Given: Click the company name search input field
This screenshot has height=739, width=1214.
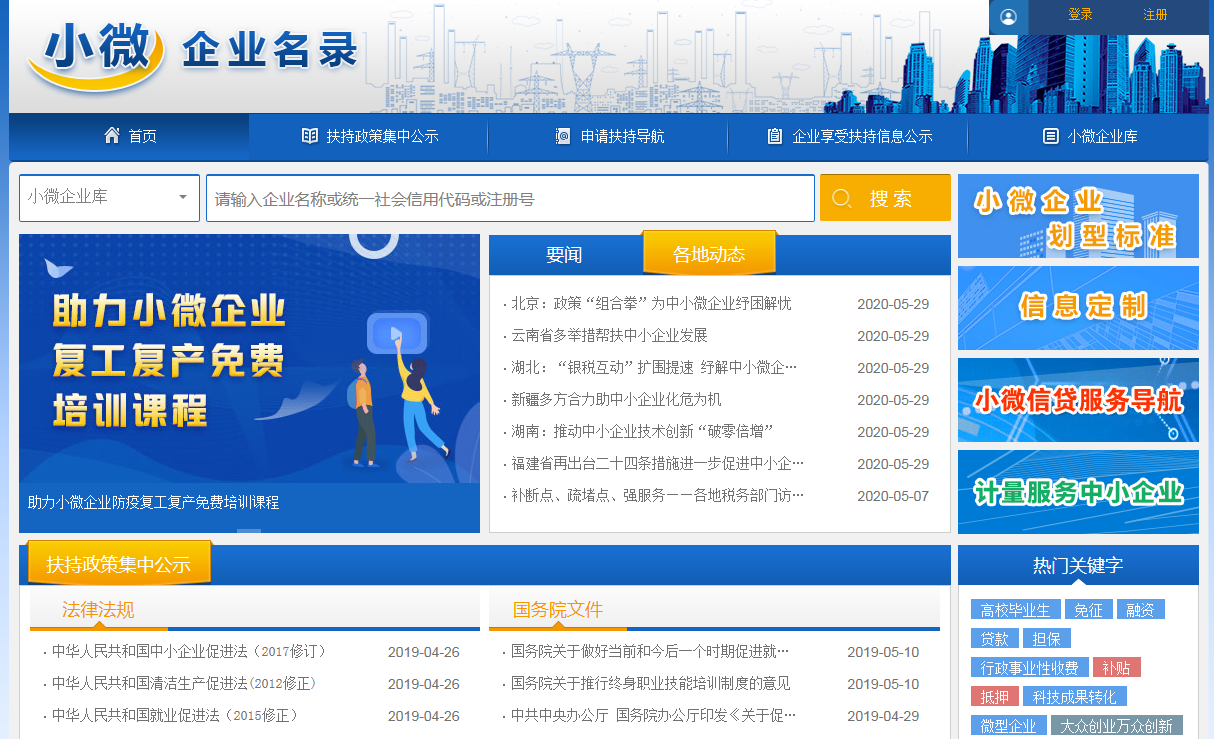Looking at the screenshot, I should click(x=510, y=199).
